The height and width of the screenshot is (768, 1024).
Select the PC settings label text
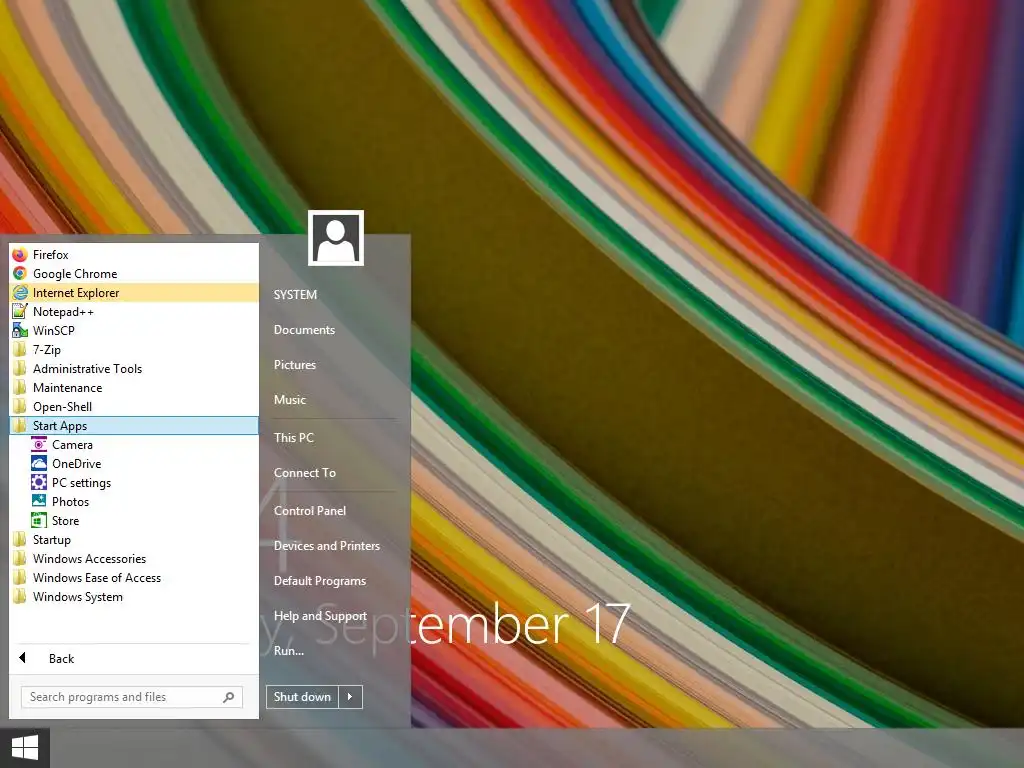point(82,483)
